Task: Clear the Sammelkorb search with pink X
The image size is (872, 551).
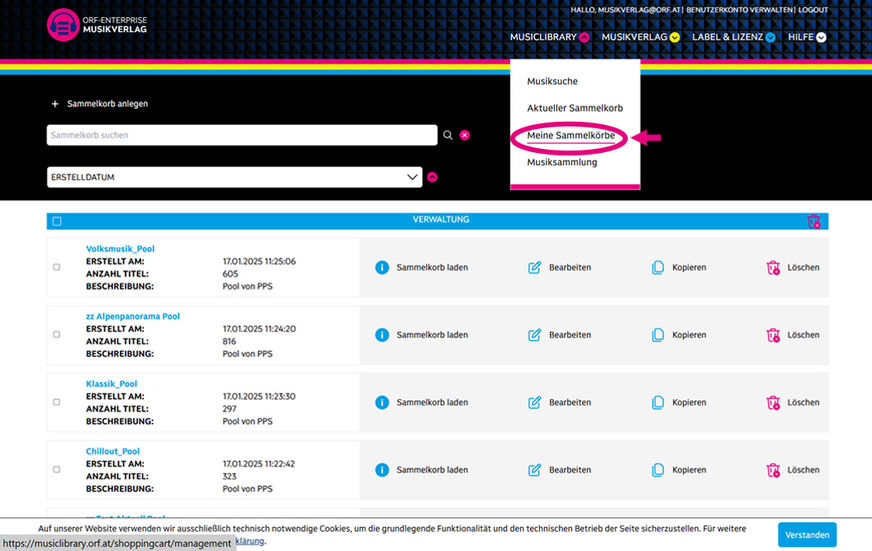Action: 465,135
